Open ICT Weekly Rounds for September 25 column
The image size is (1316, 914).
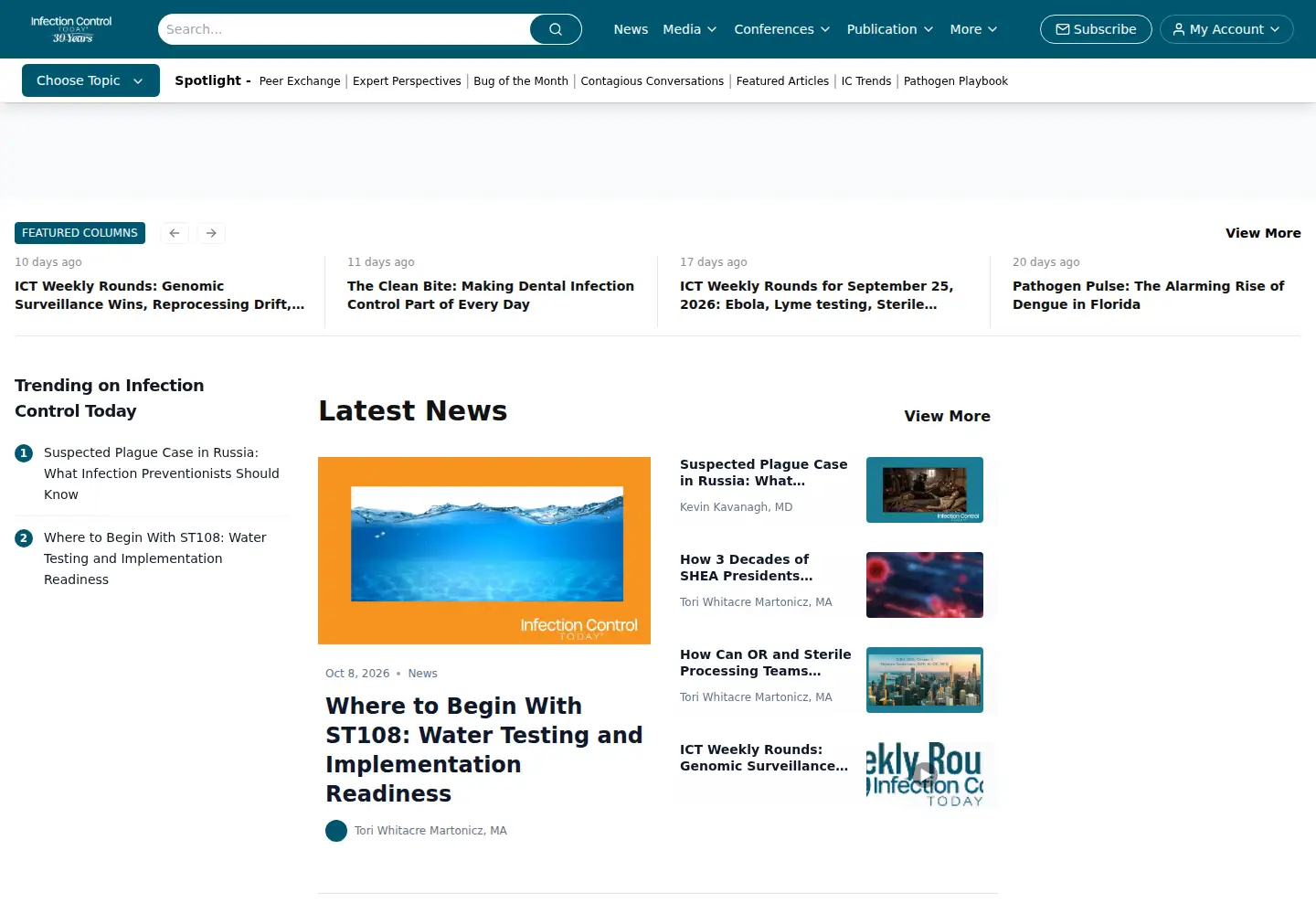817,295
